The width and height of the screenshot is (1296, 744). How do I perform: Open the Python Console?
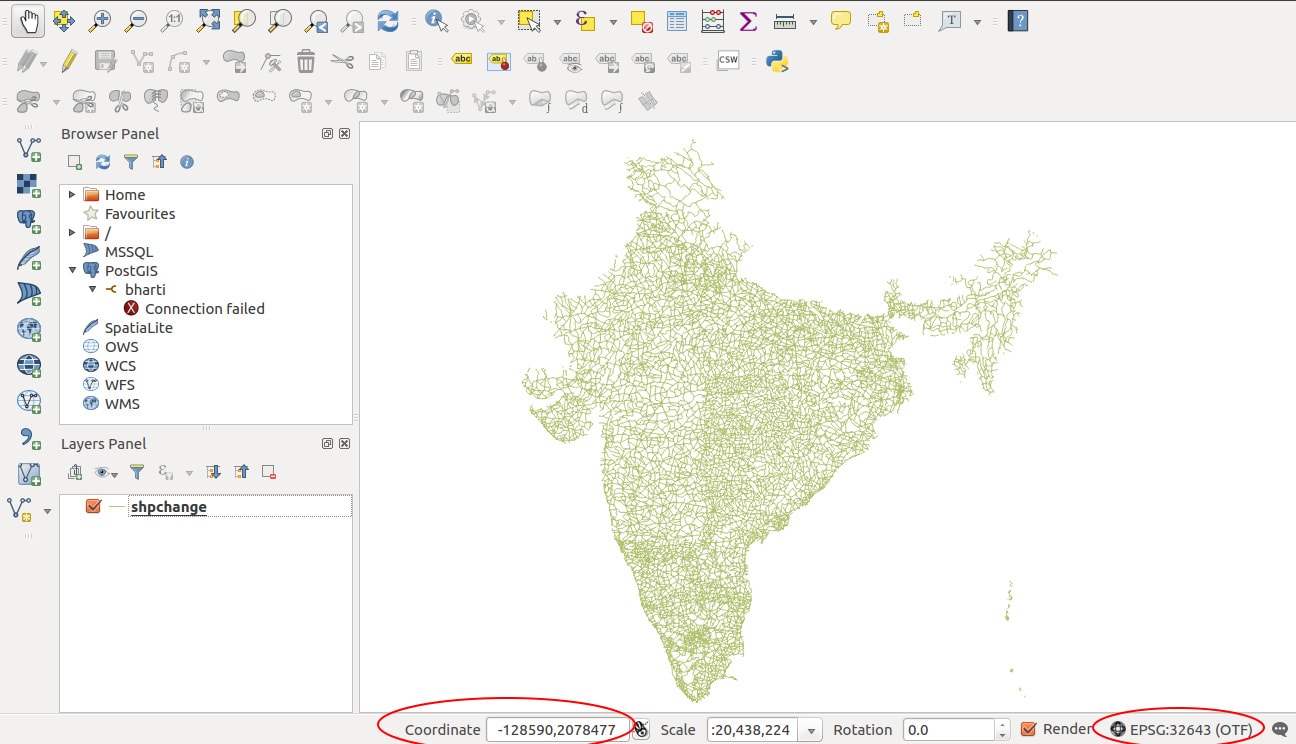point(775,60)
